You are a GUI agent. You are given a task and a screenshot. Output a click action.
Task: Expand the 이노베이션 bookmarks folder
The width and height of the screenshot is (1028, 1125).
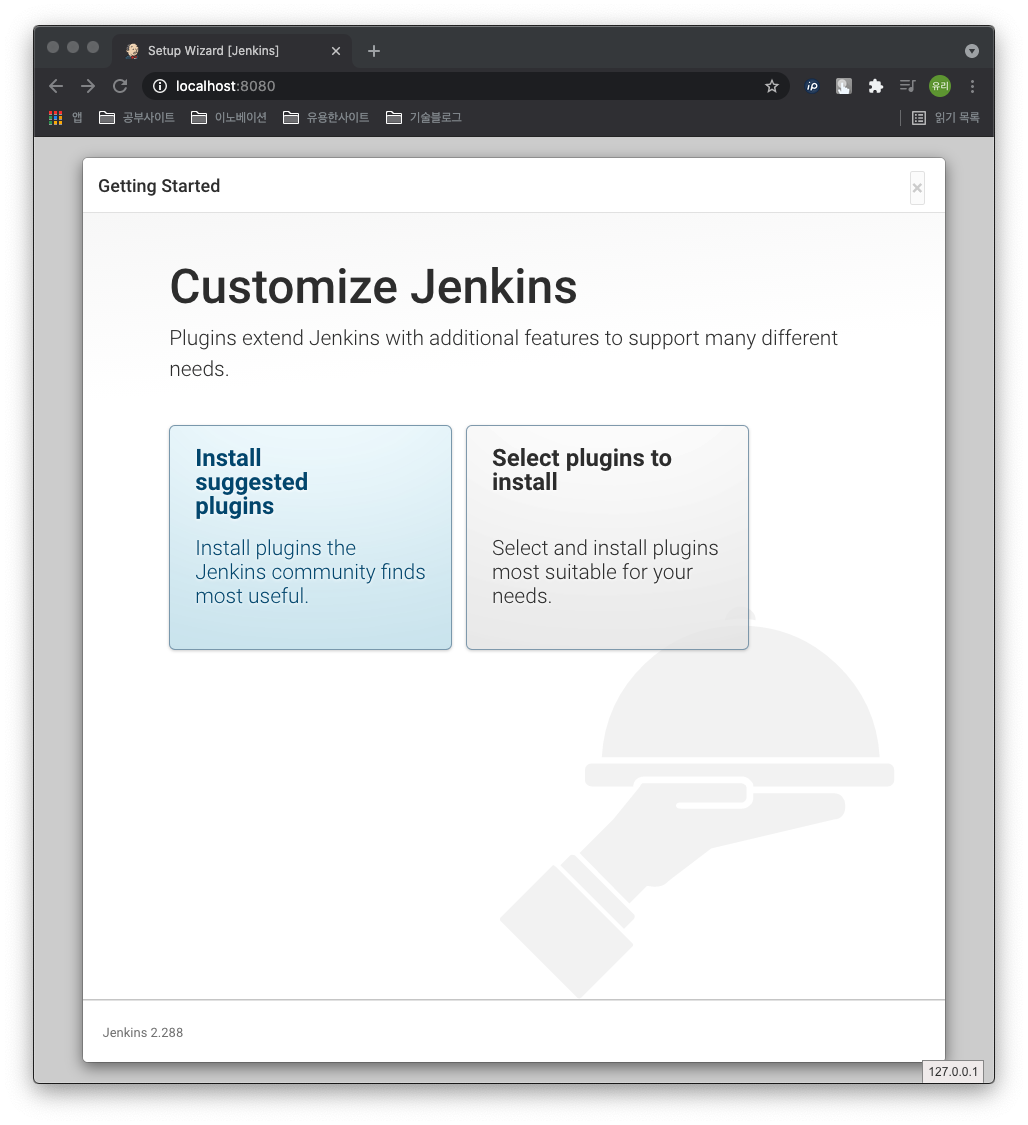[x=227, y=117]
